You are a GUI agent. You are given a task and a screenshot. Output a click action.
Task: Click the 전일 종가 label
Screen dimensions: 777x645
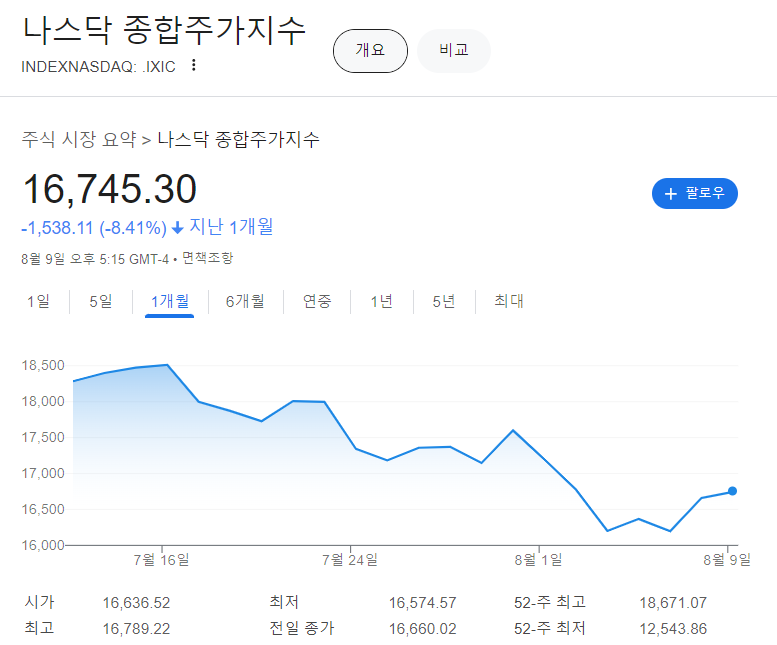click(302, 628)
